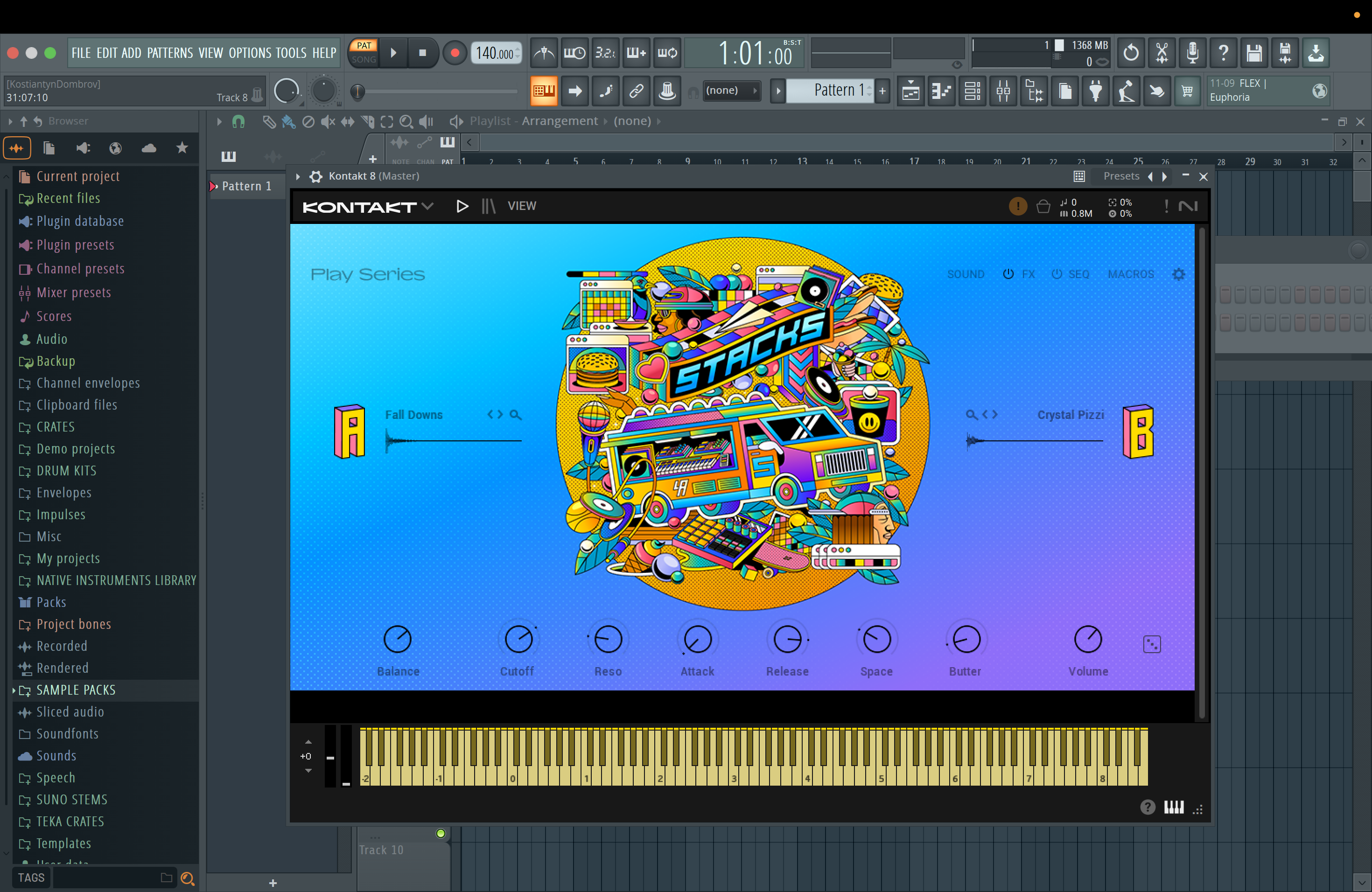Image resolution: width=1372 pixels, height=892 pixels.
Task: Open the PATTERNS menu
Action: 169,53
